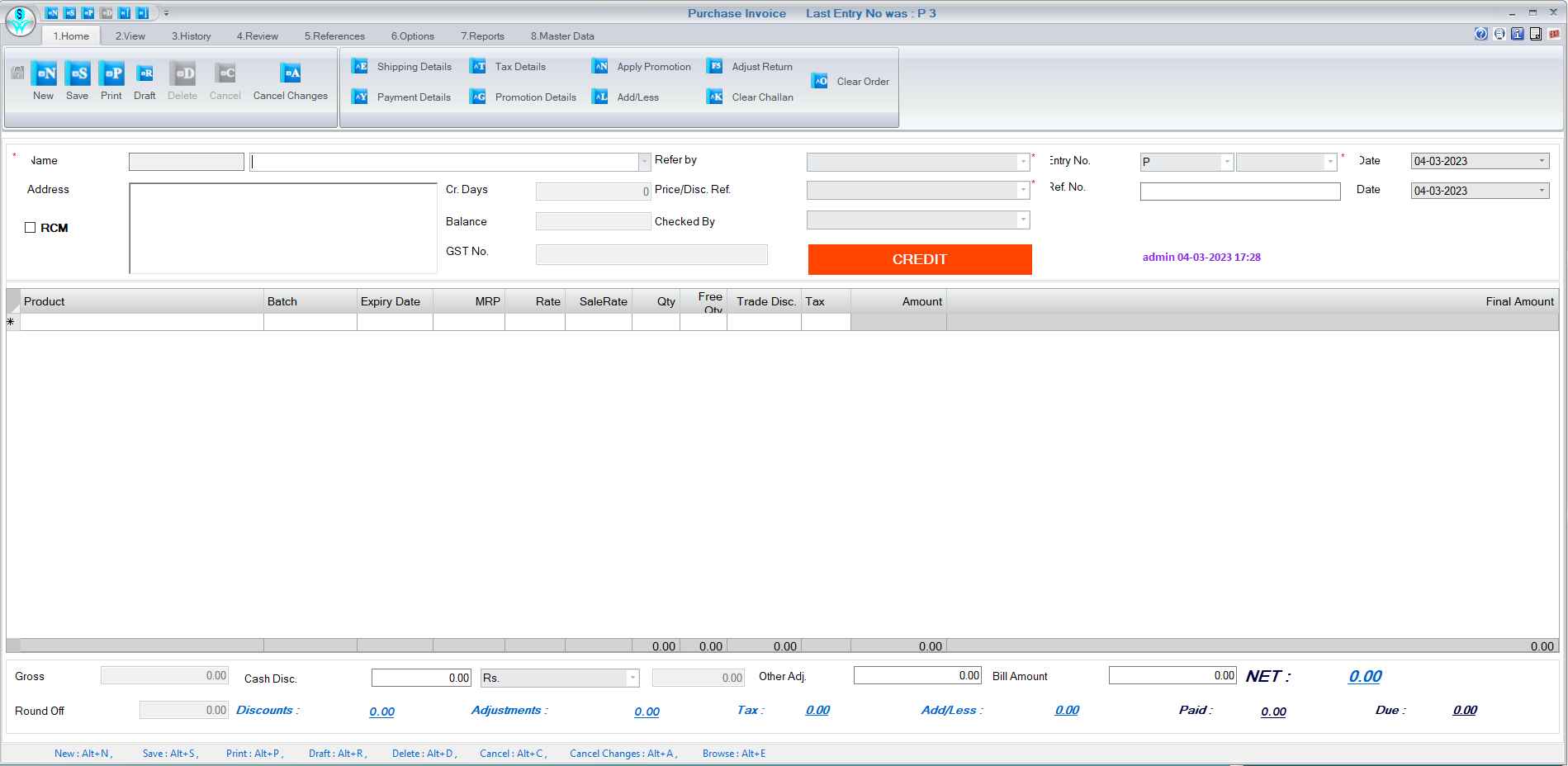Screen dimensions: 1568x766
Task: Click Browse : Alt+E in status bar
Action: pyautogui.click(x=733, y=754)
